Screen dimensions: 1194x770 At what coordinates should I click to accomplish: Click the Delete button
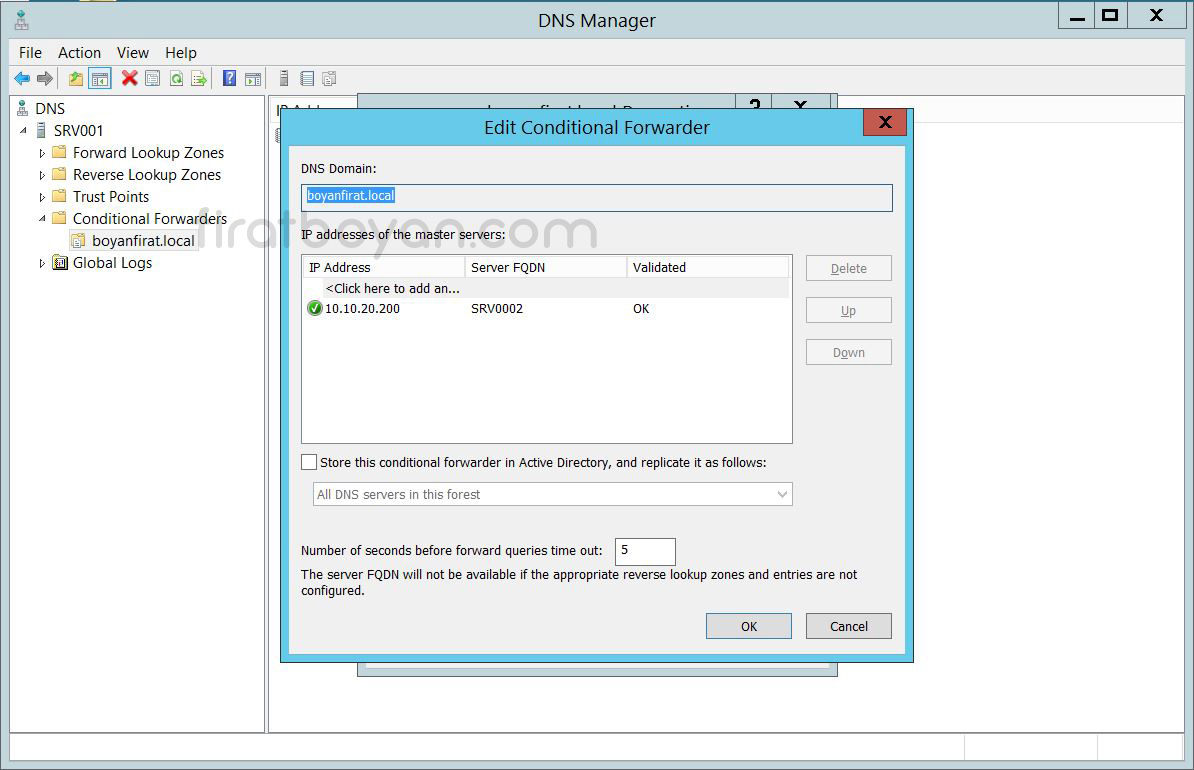point(848,268)
